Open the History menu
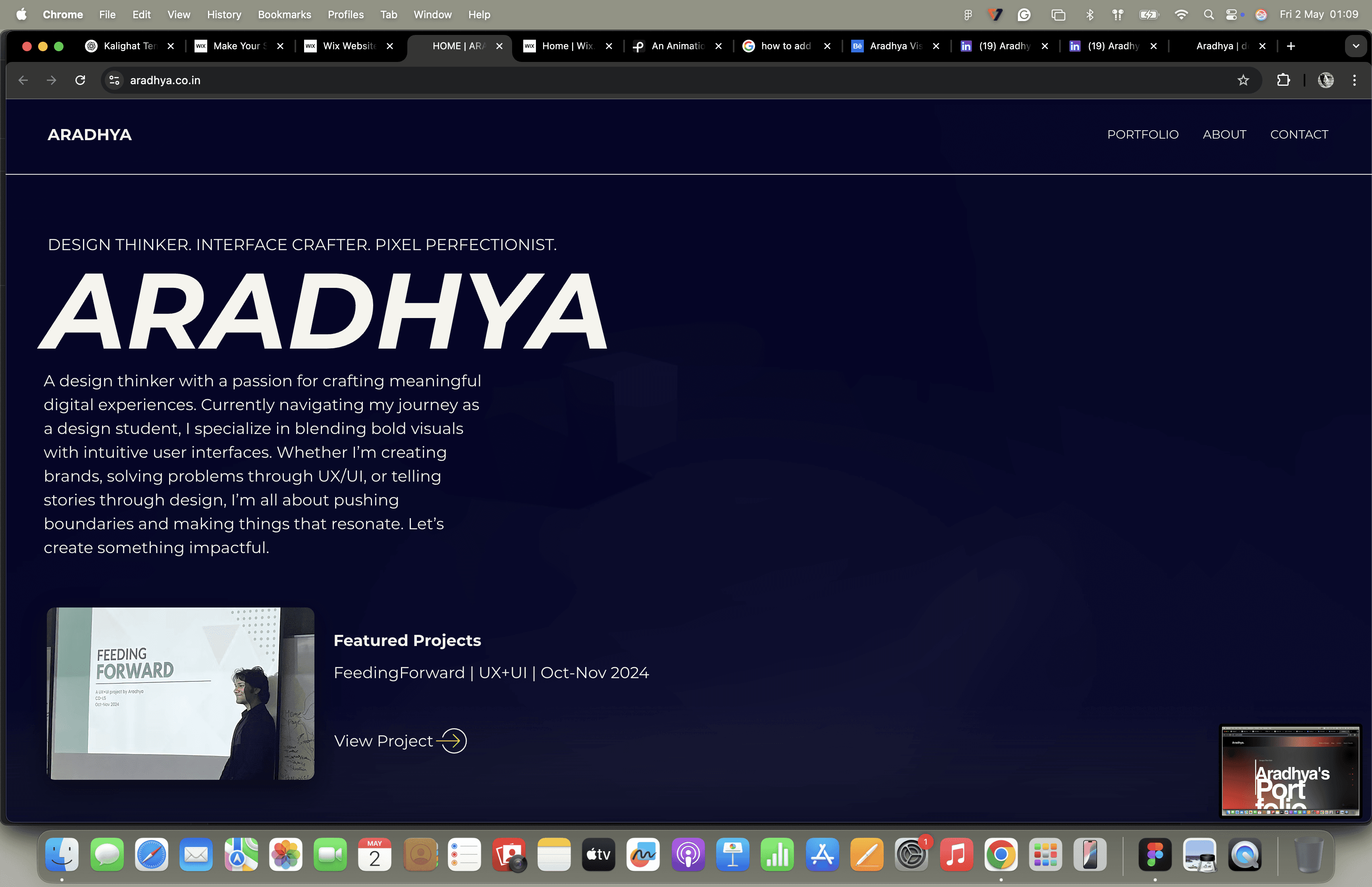Image resolution: width=1372 pixels, height=887 pixels. point(224,14)
